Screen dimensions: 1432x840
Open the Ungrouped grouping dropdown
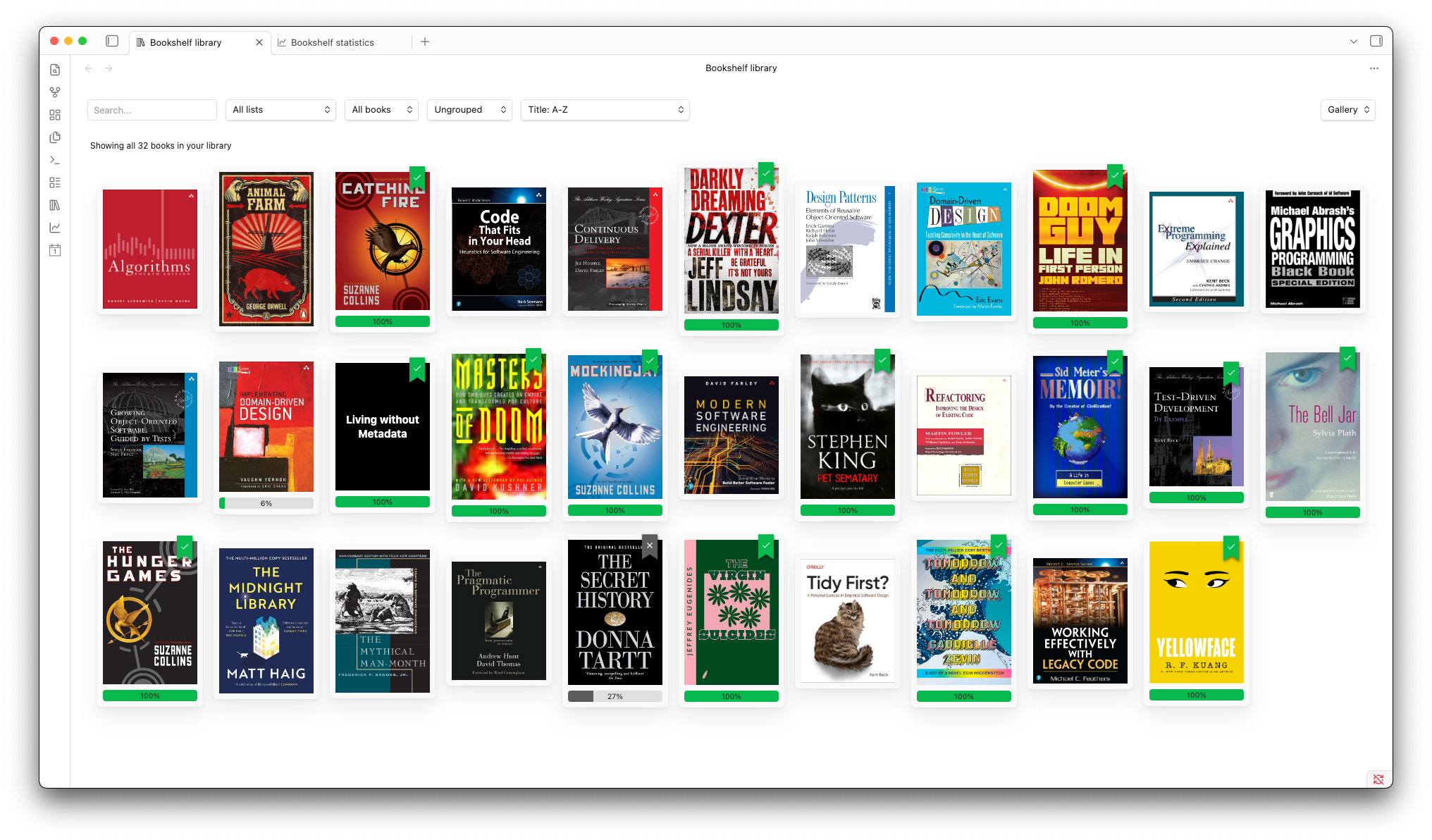click(x=470, y=110)
